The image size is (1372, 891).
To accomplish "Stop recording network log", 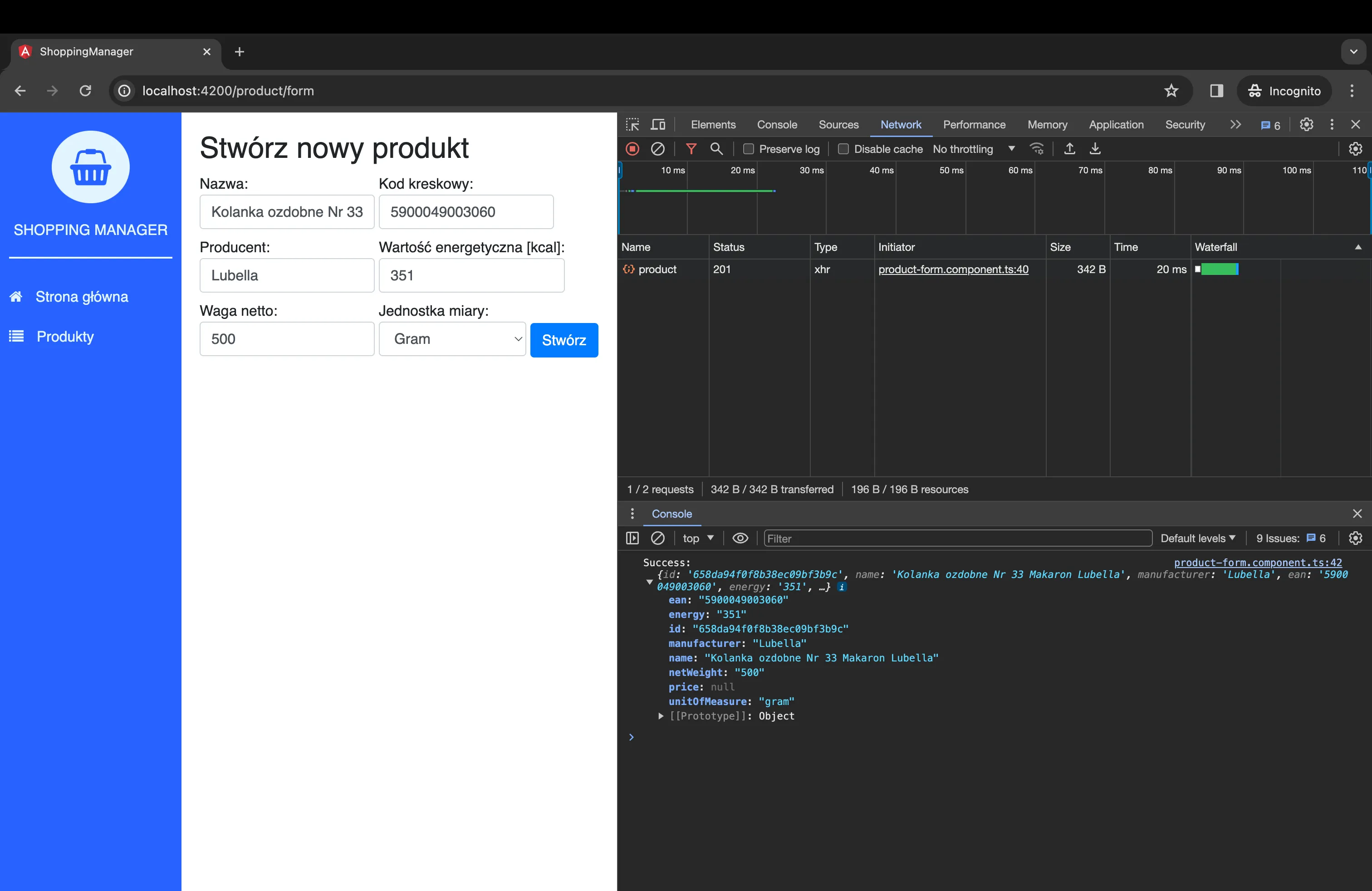I will coord(632,149).
